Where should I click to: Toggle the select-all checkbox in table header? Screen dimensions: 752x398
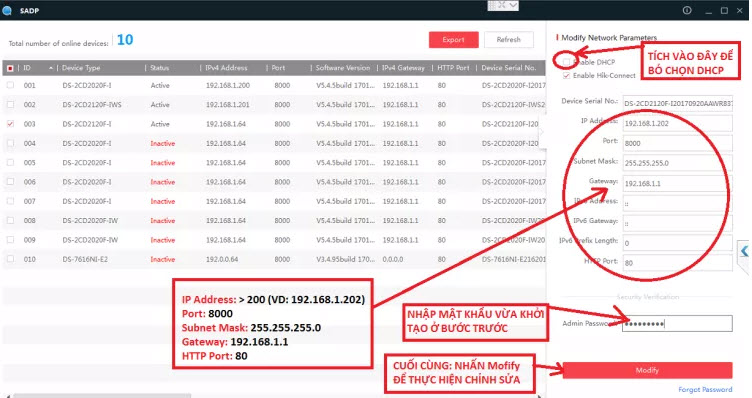click(x=11, y=68)
